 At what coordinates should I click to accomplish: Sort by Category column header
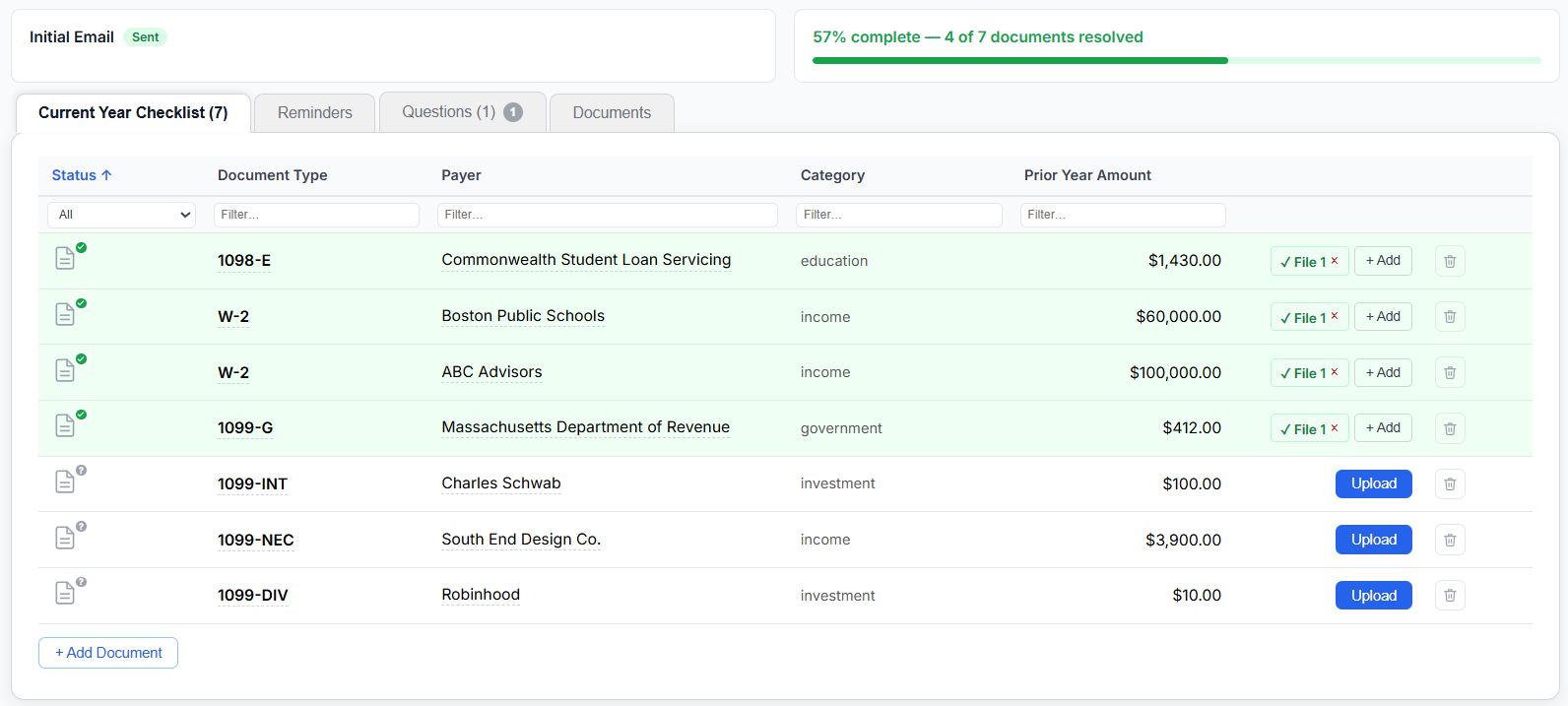click(x=832, y=175)
